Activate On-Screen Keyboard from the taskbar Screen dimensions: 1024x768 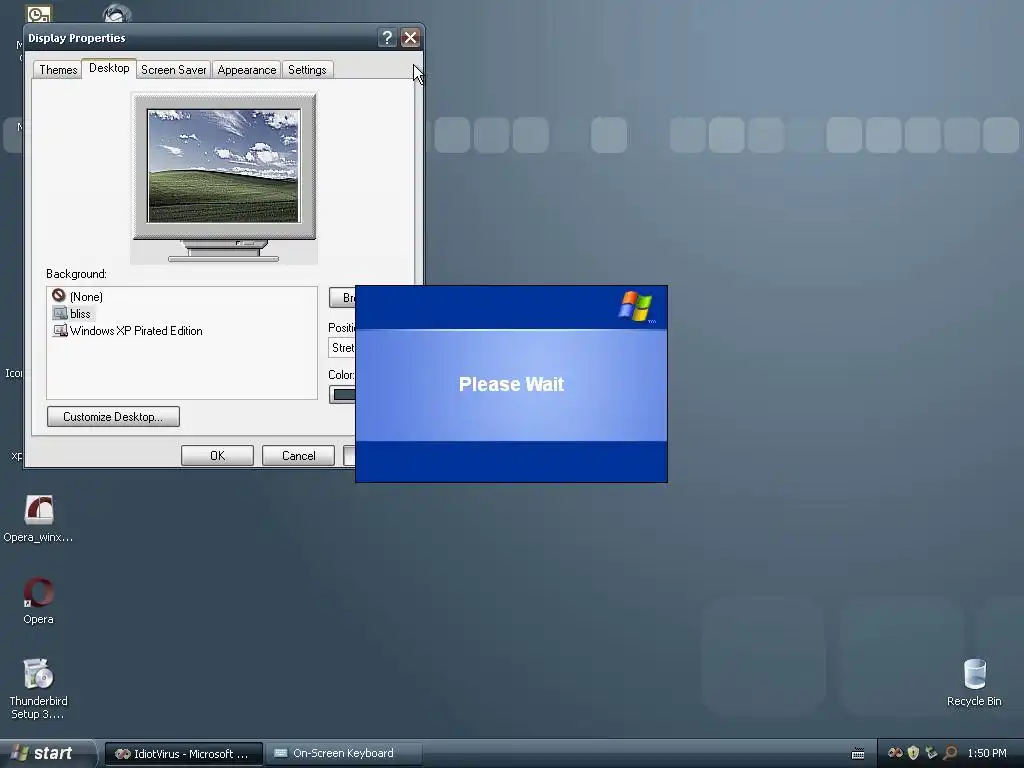[x=344, y=754]
